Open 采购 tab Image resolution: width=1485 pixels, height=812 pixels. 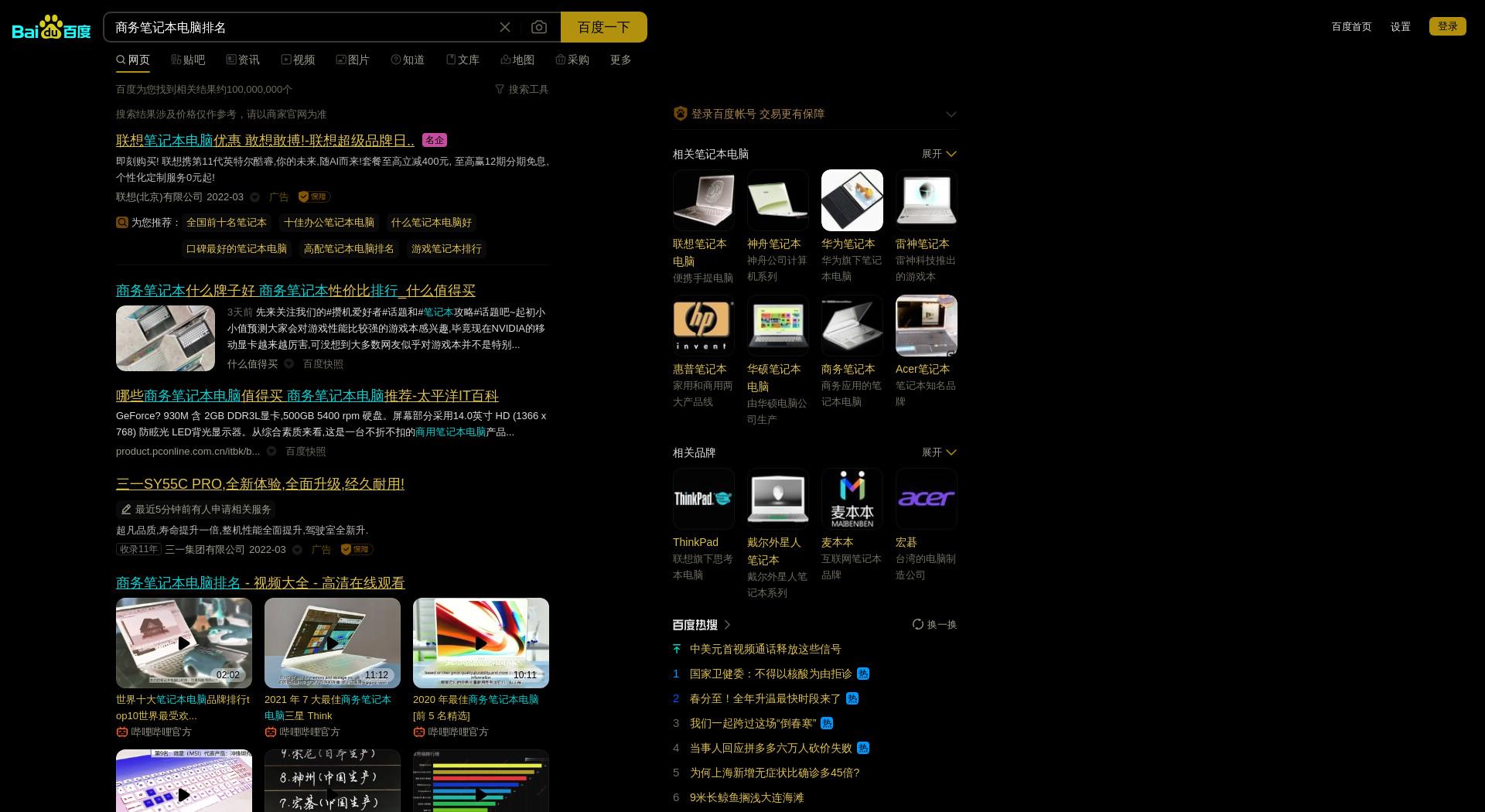tap(572, 60)
